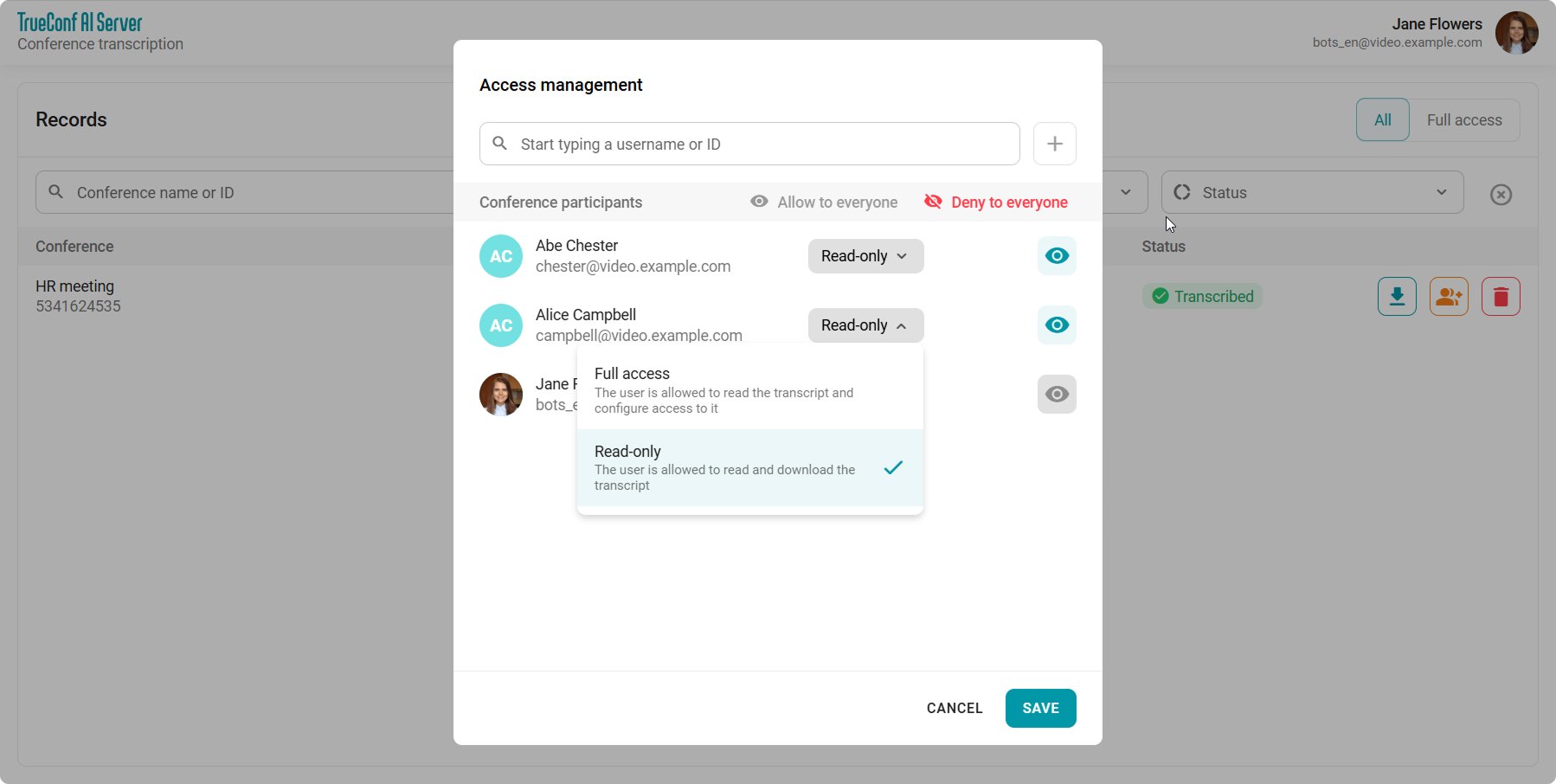
Task: Open access management via add-user icon
Action: [x=1449, y=297]
